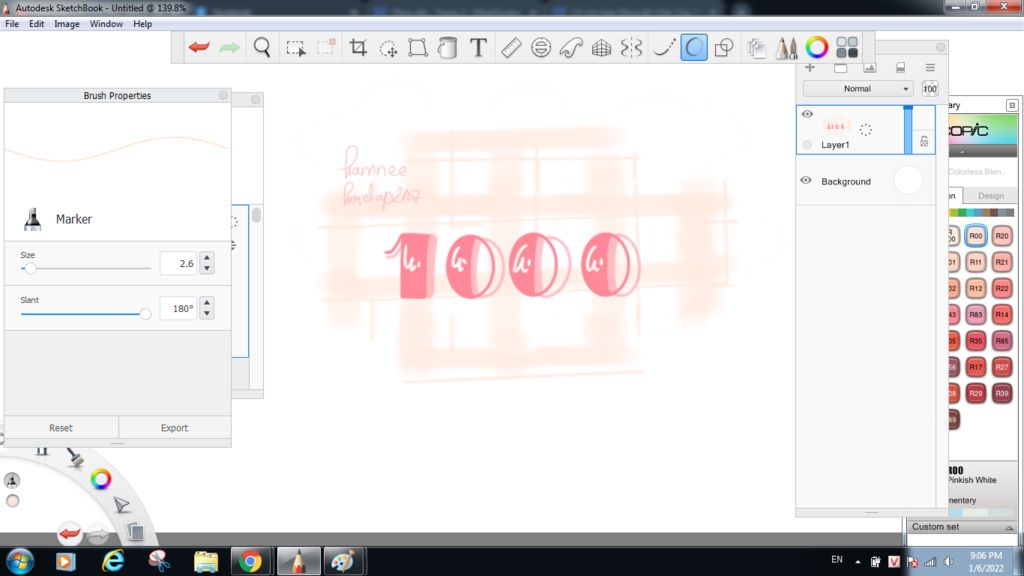The height and width of the screenshot is (576, 1024).
Task: Expand the Custom set panel arrow
Action: [1009, 528]
